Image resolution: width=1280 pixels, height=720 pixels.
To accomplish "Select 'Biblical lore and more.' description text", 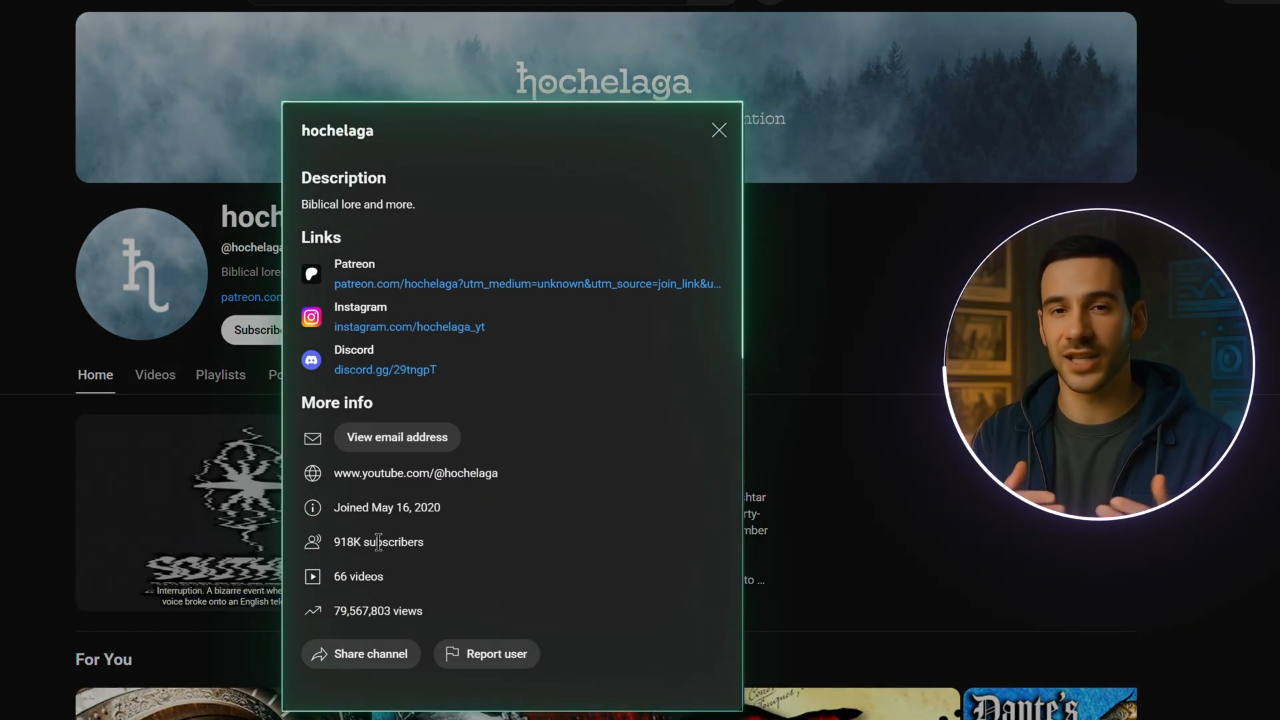I will tap(358, 204).
